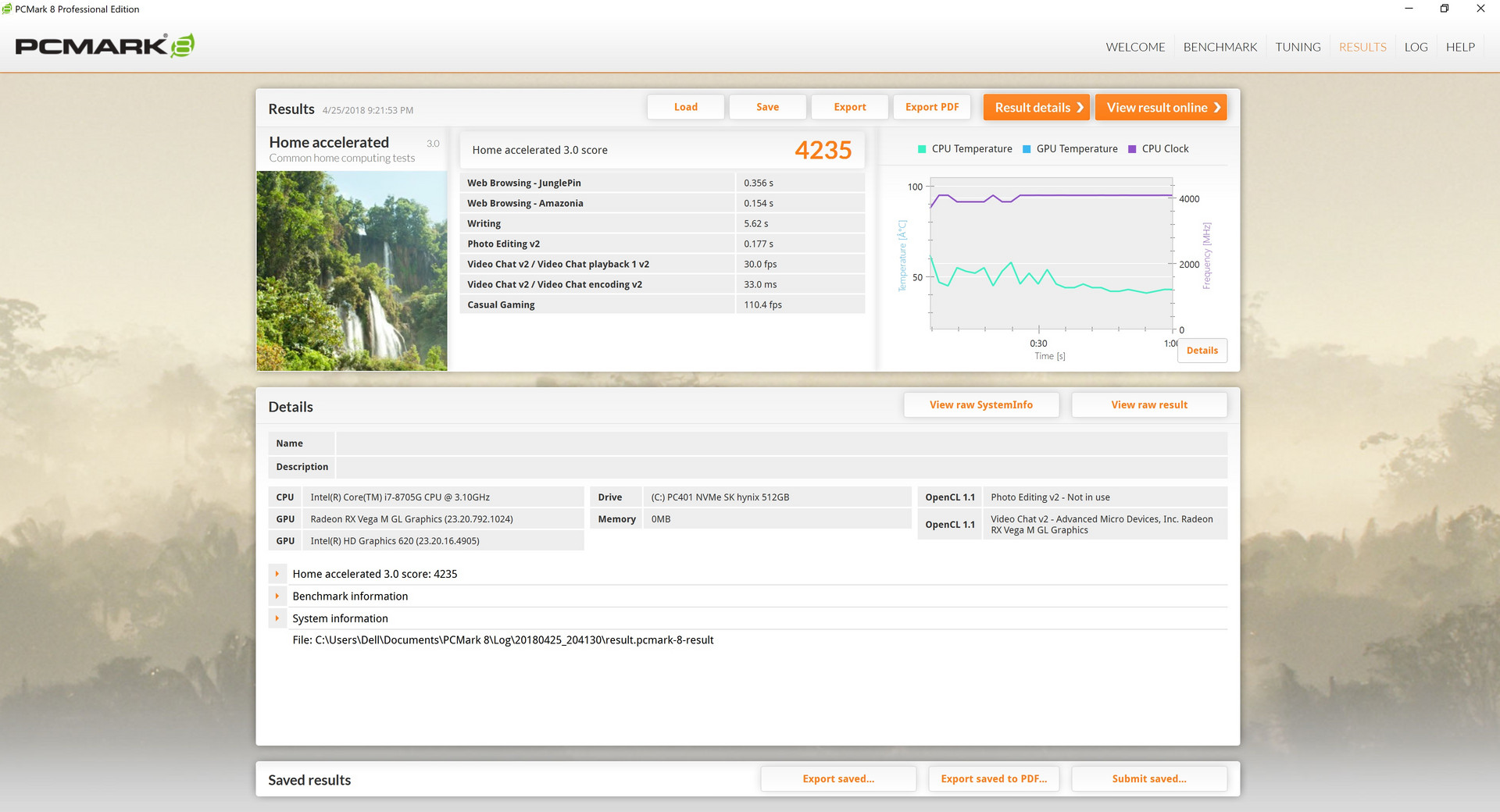Image resolution: width=1500 pixels, height=812 pixels.
Task: Click the Export button
Action: point(849,107)
